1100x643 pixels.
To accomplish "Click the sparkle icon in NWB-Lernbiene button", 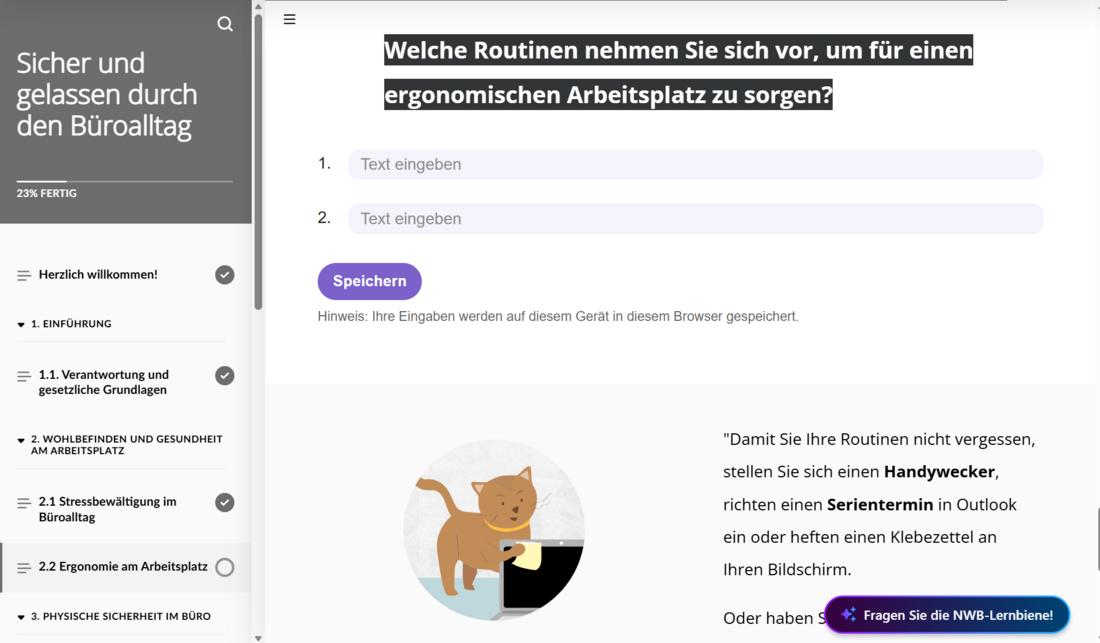I will (x=848, y=614).
